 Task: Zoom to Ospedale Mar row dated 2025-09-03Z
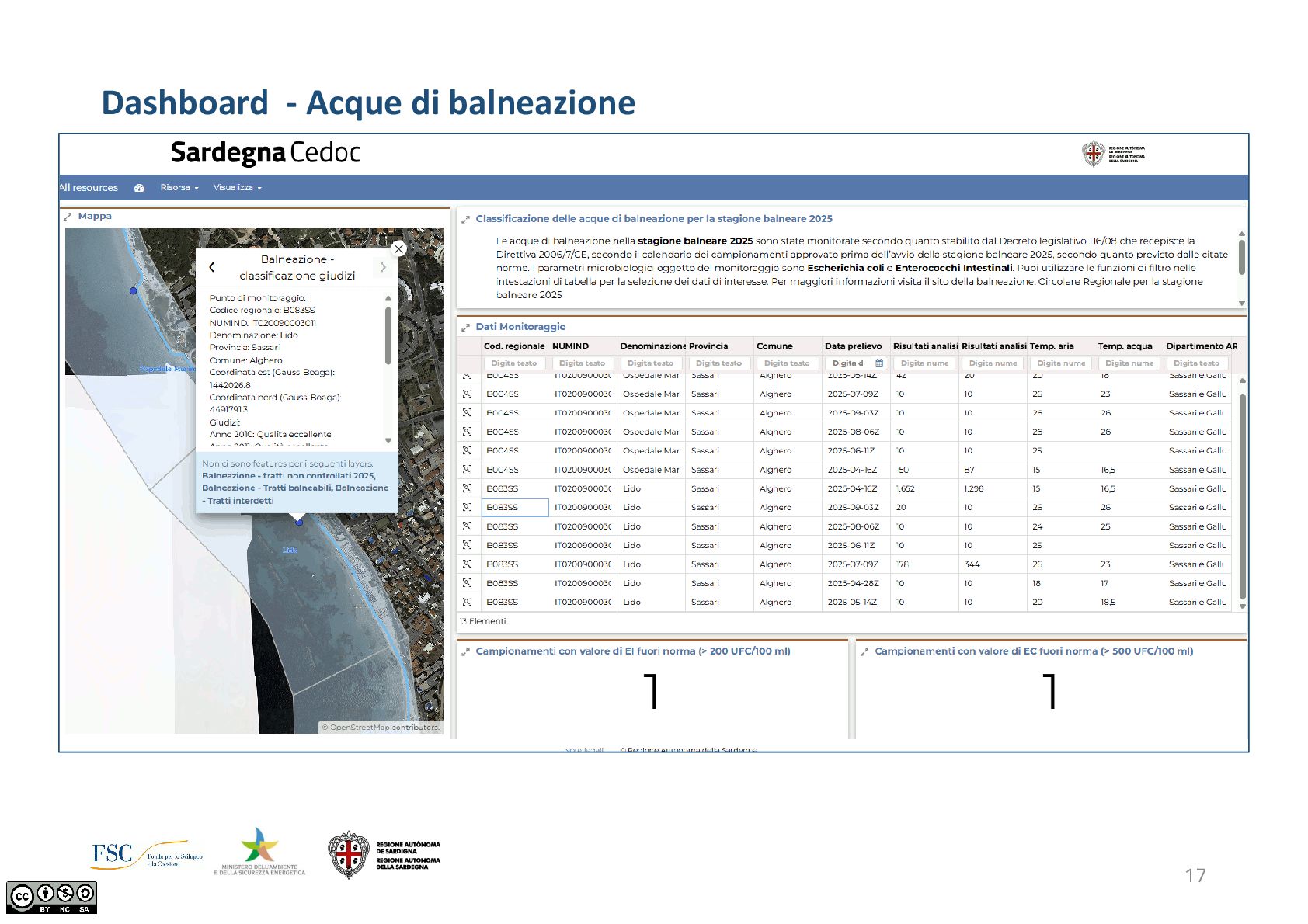coord(467,412)
